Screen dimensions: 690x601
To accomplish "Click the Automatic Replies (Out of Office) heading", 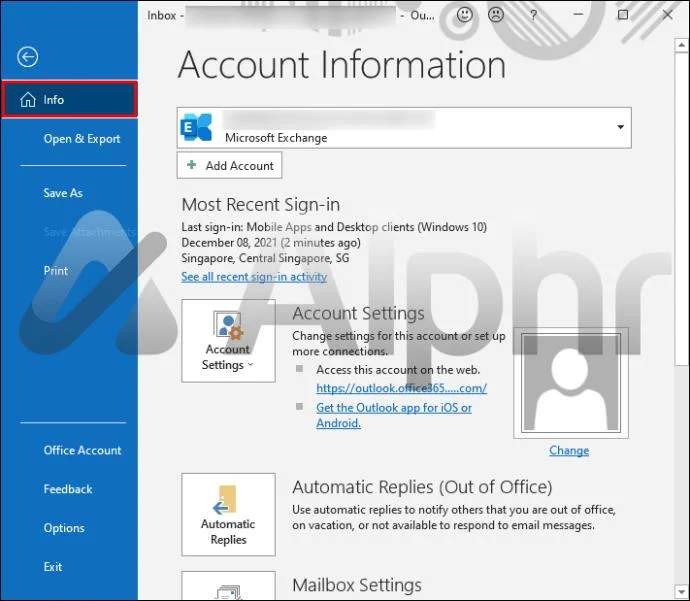I will point(422,487).
